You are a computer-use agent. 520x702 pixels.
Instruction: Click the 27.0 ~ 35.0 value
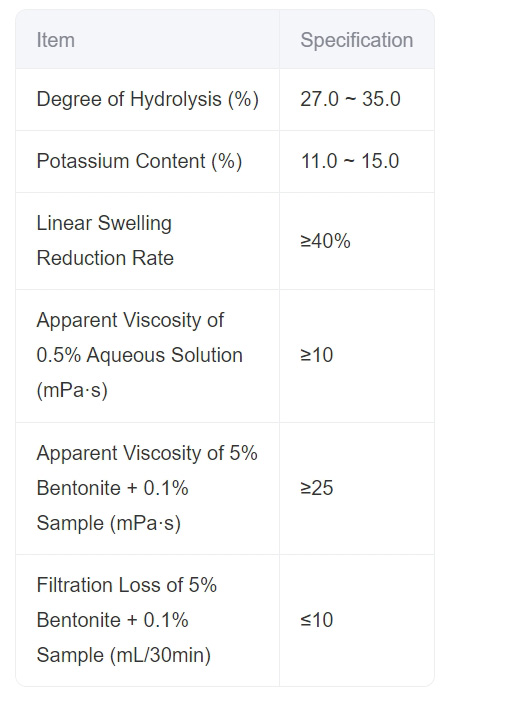pyautogui.click(x=350, y=99)
